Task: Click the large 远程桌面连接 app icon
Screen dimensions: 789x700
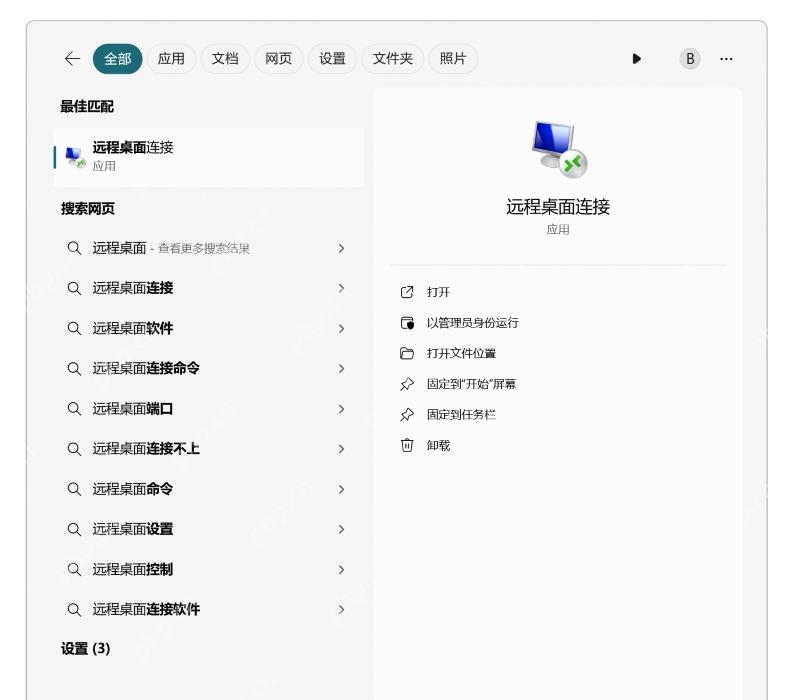Action: point(559,149)
